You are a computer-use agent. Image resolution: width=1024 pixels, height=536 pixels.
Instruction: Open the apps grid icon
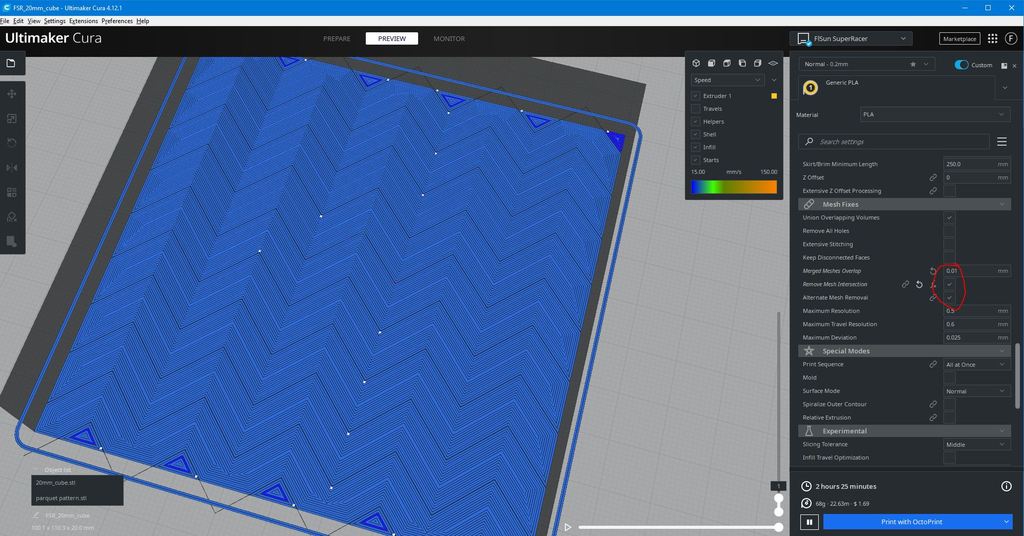coord(993,39)
